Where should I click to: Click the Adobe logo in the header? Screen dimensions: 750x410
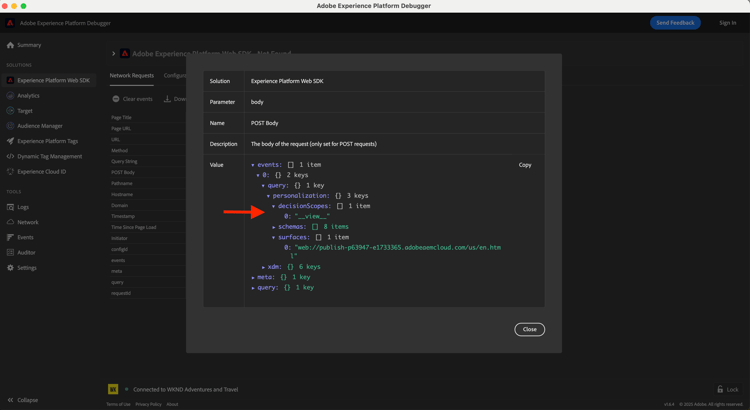click(10, 23)
